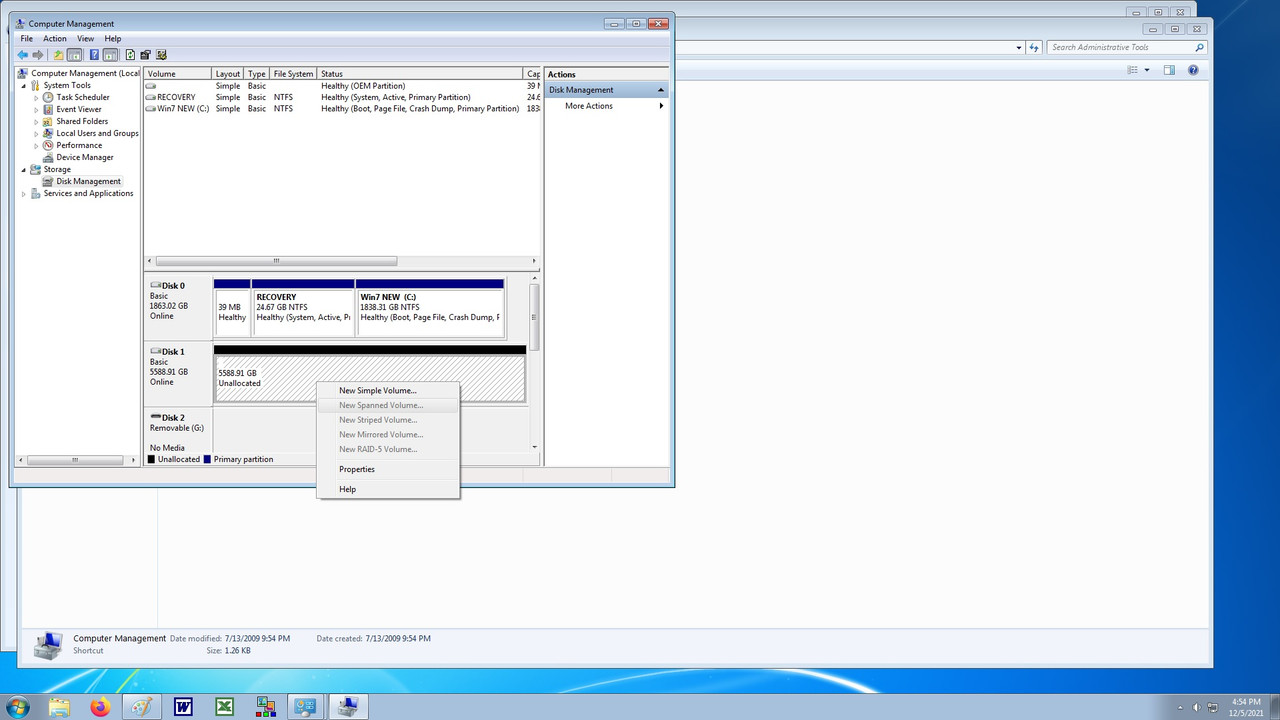
Task: Open the File menu
Action: tap(27, 39)
